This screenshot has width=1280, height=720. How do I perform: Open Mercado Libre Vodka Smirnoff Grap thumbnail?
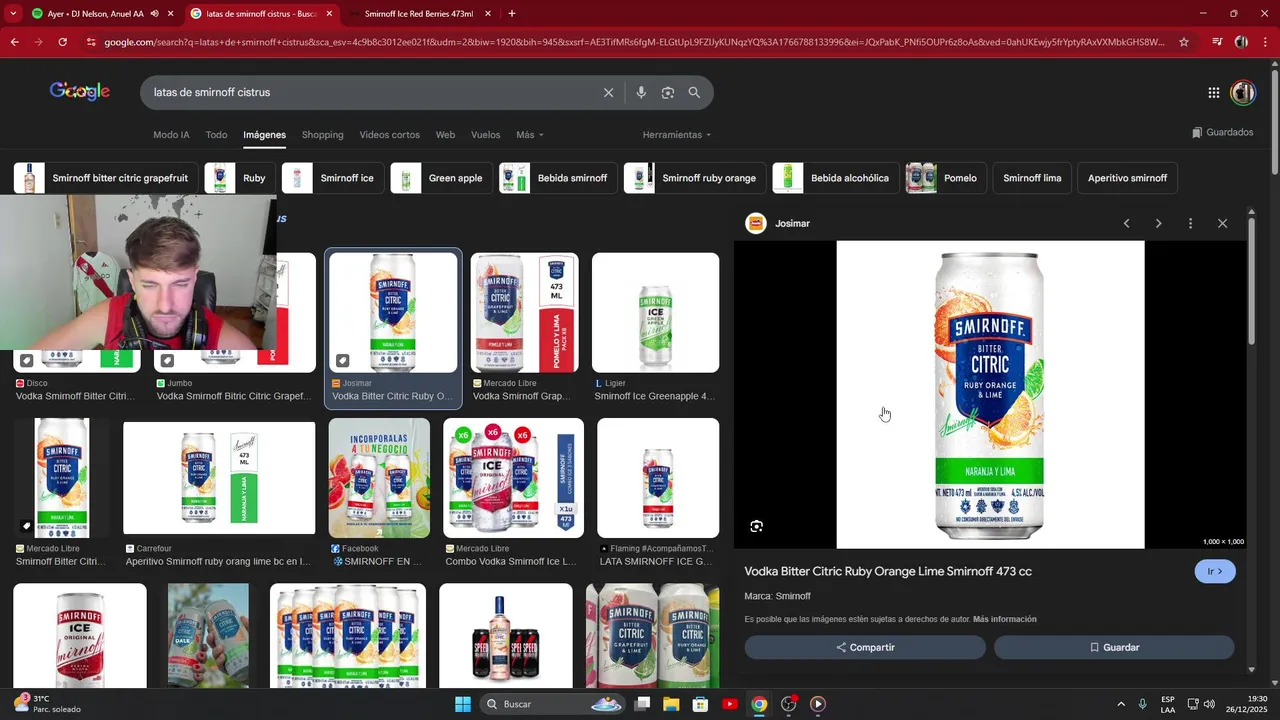point(524,313)
